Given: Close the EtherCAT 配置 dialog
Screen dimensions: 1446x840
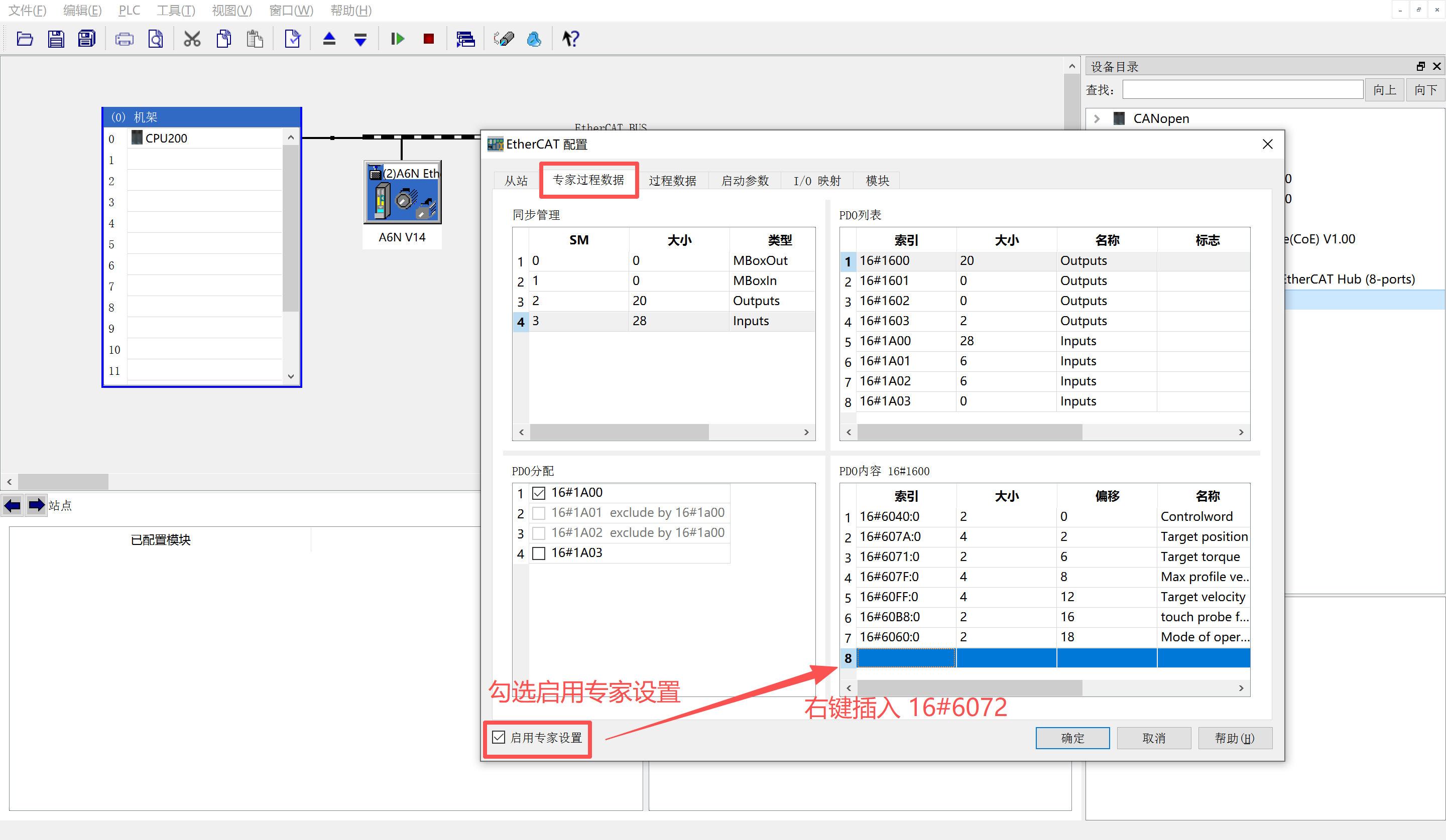Looking at the screenshot, I should coord(1268,144).
